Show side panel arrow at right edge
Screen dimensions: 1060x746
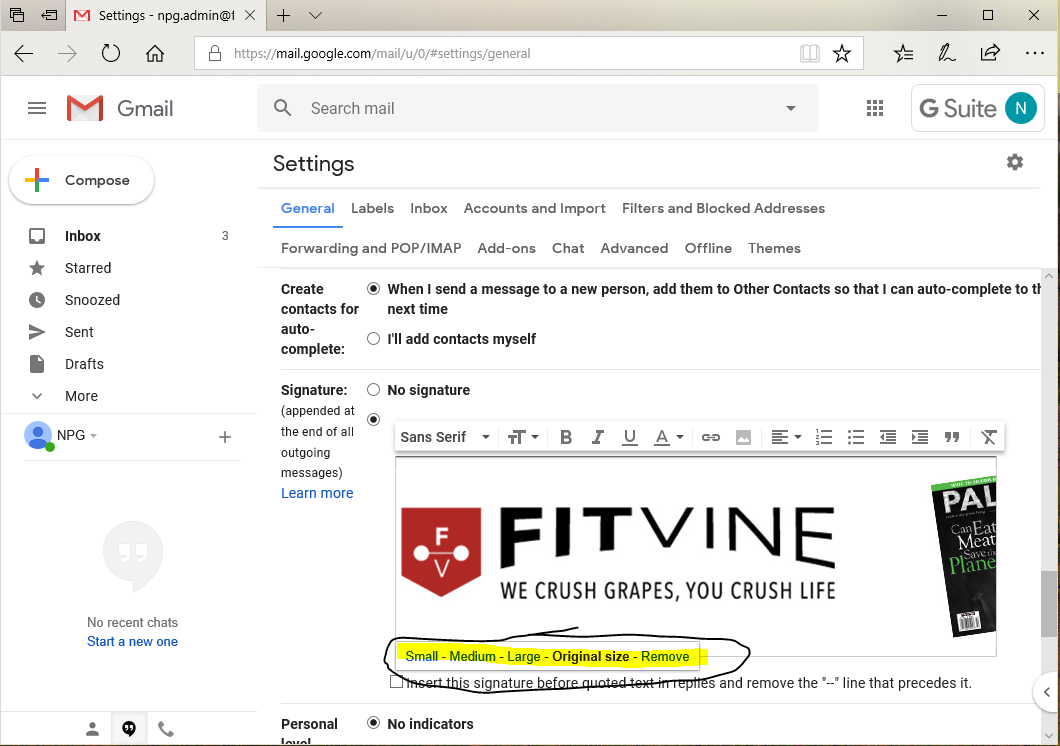1046,692
